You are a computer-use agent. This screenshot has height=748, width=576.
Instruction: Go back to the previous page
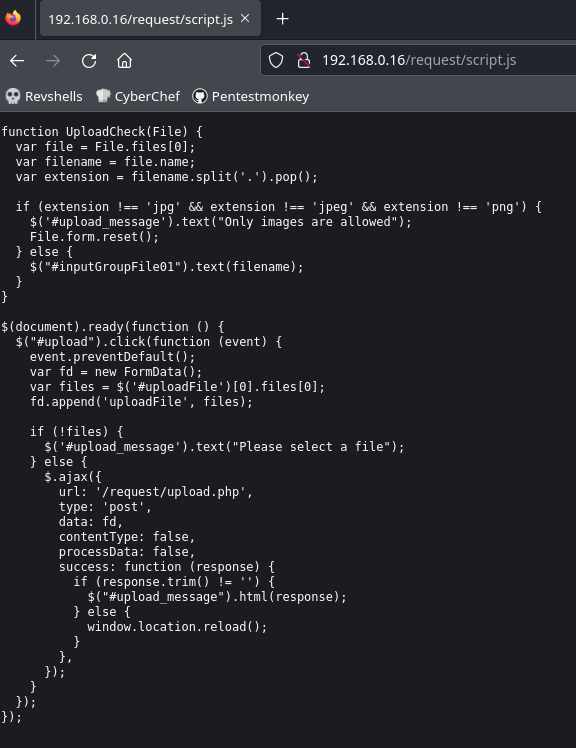17,61
